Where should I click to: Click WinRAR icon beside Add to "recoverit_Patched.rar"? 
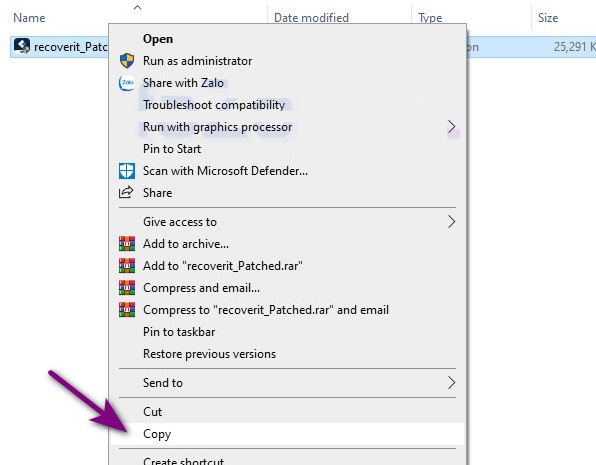pos(127,266)
